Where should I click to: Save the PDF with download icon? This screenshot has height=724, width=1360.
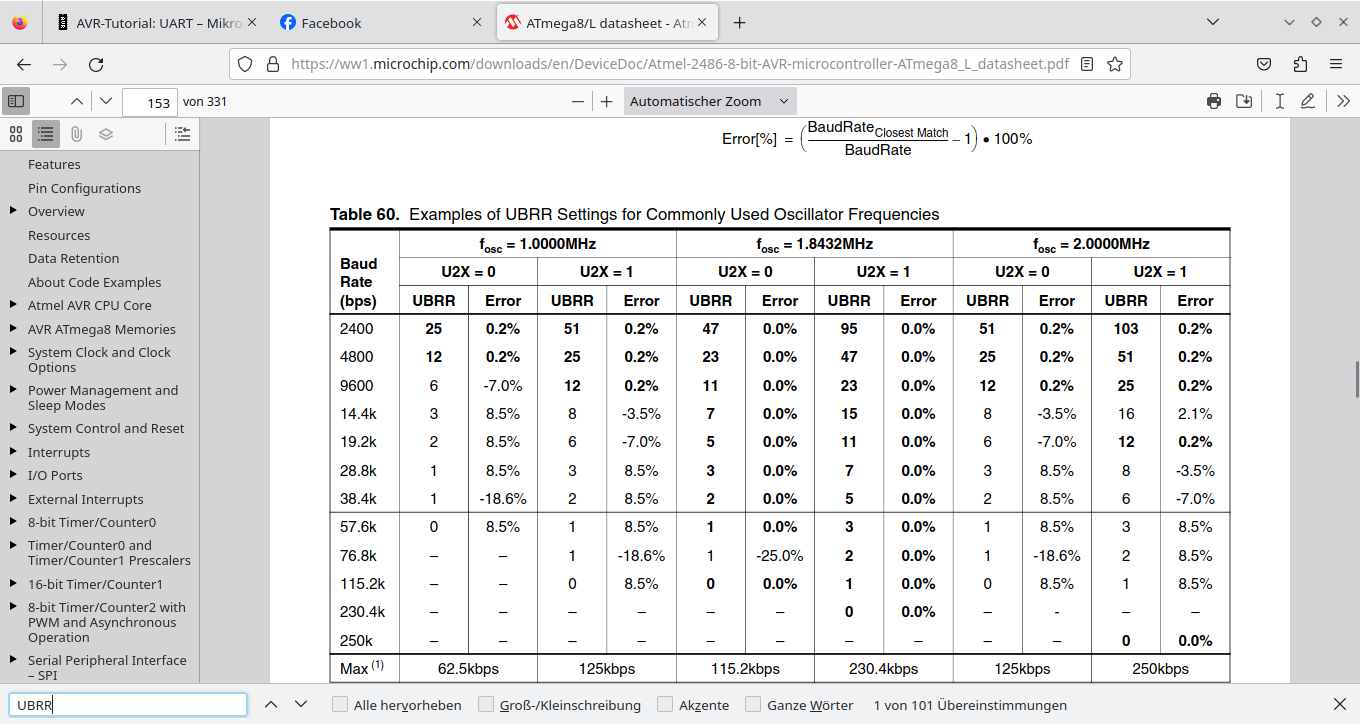coord(1244,101)
